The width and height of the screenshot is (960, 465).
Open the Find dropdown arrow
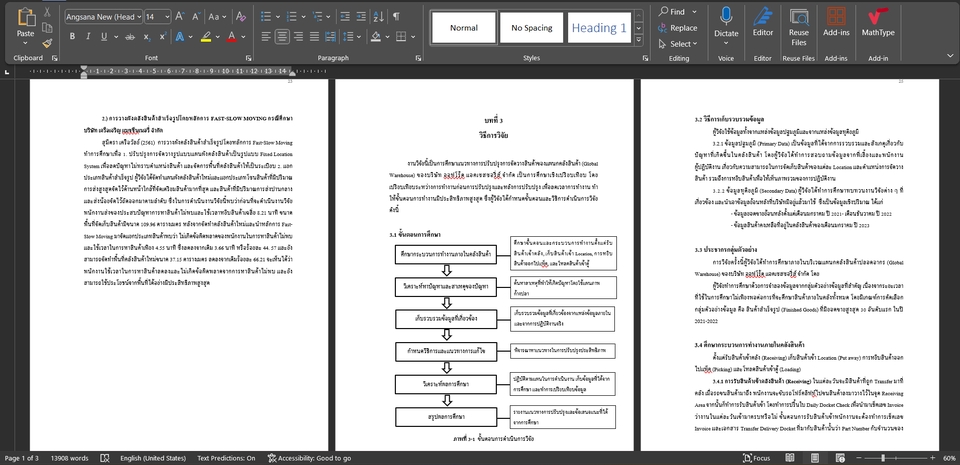click(x=694, y=12)
